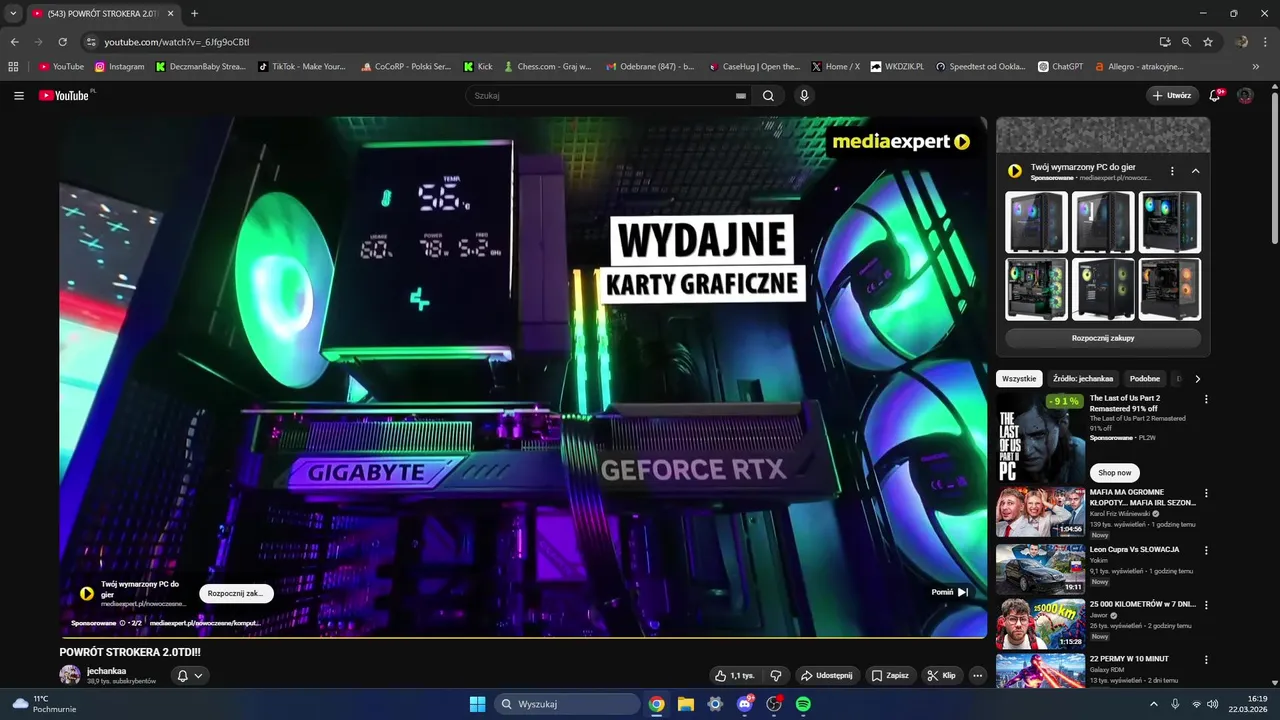Open notification preferences dropdown for jechankaa
The width and height of the screenshot is (1280, 720).
point(190,675)
